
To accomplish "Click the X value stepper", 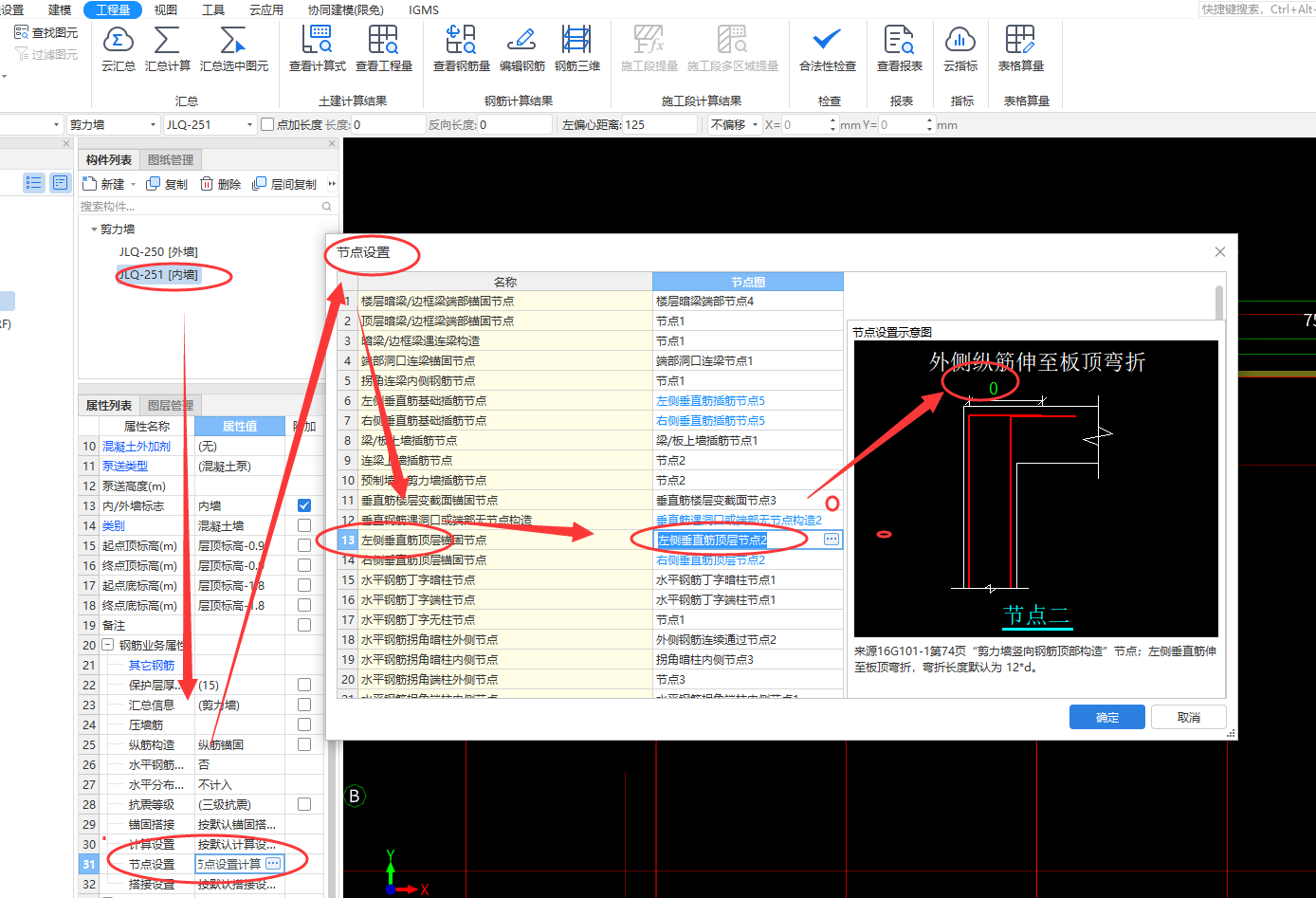I will [832, 124].
